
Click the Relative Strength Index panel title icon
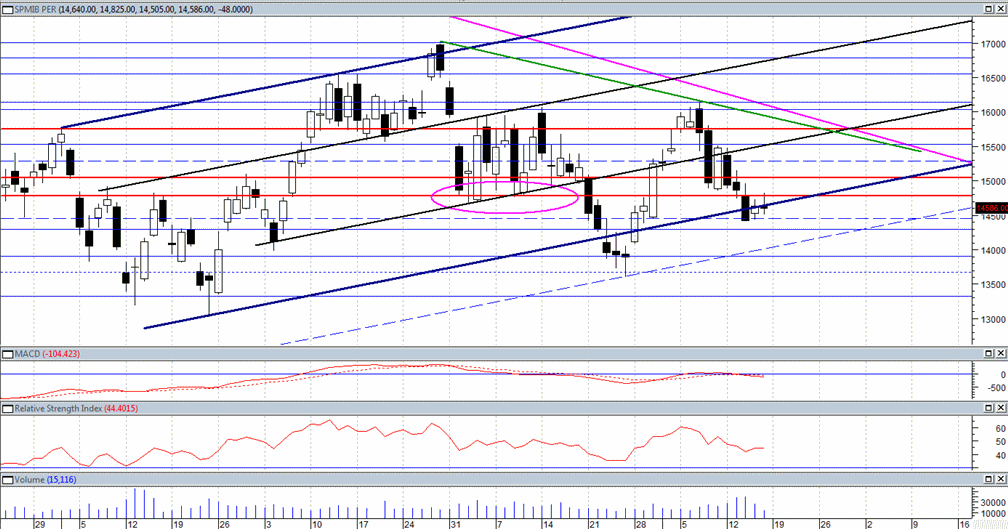coord(8,409)
